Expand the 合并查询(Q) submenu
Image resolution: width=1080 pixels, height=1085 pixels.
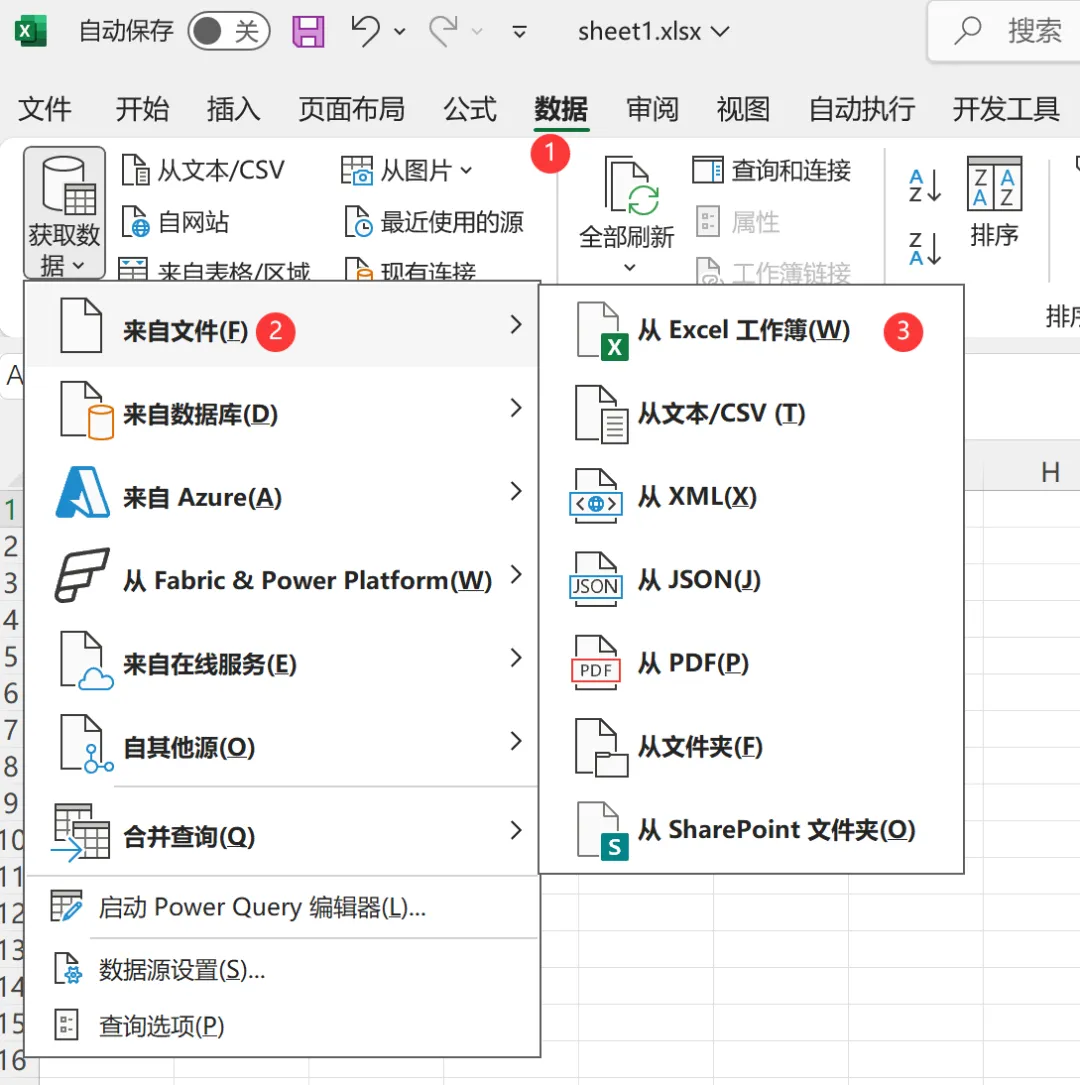pyautogui.click(x=282, y=831)
